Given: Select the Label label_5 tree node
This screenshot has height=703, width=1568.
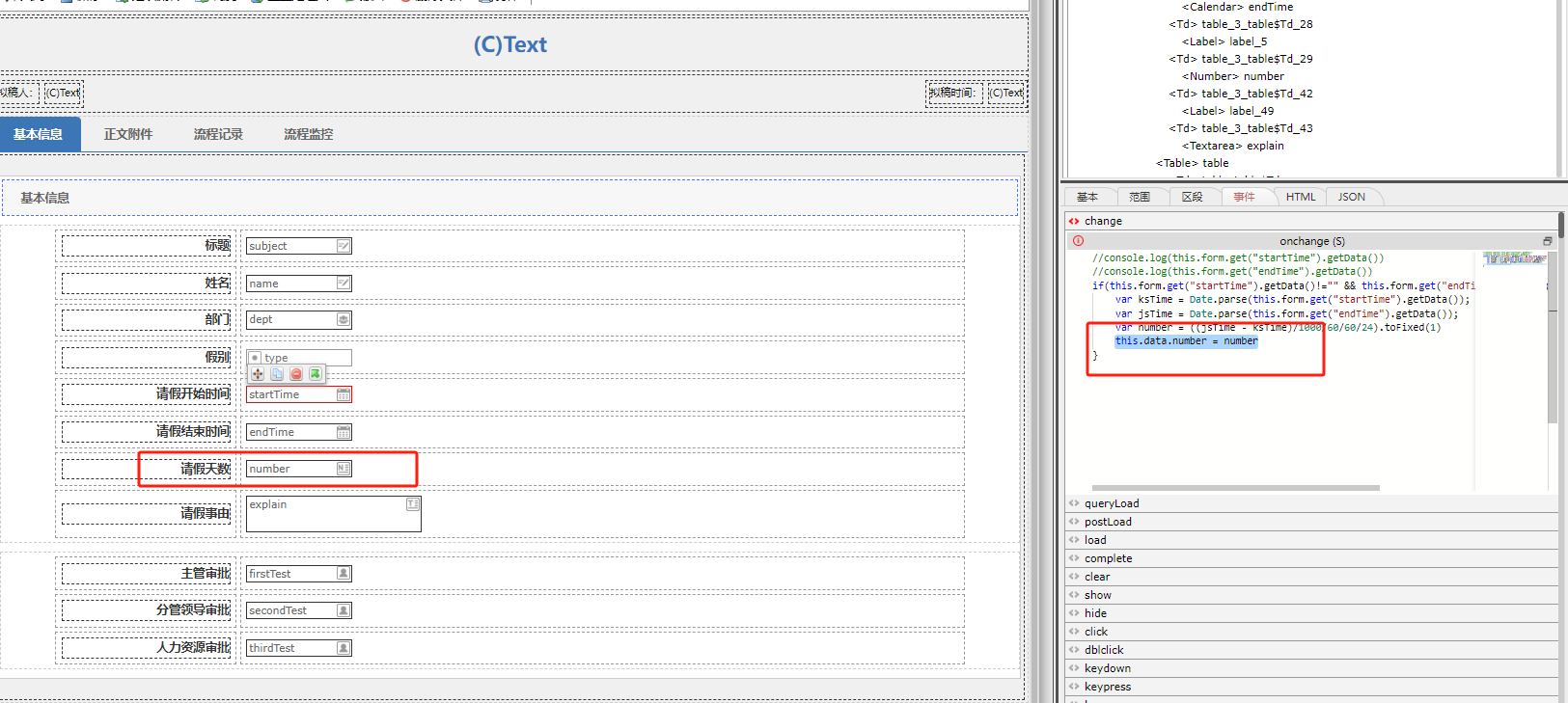Looking at the screenshot, I should pyautogui.click(x=1224, y=41).
